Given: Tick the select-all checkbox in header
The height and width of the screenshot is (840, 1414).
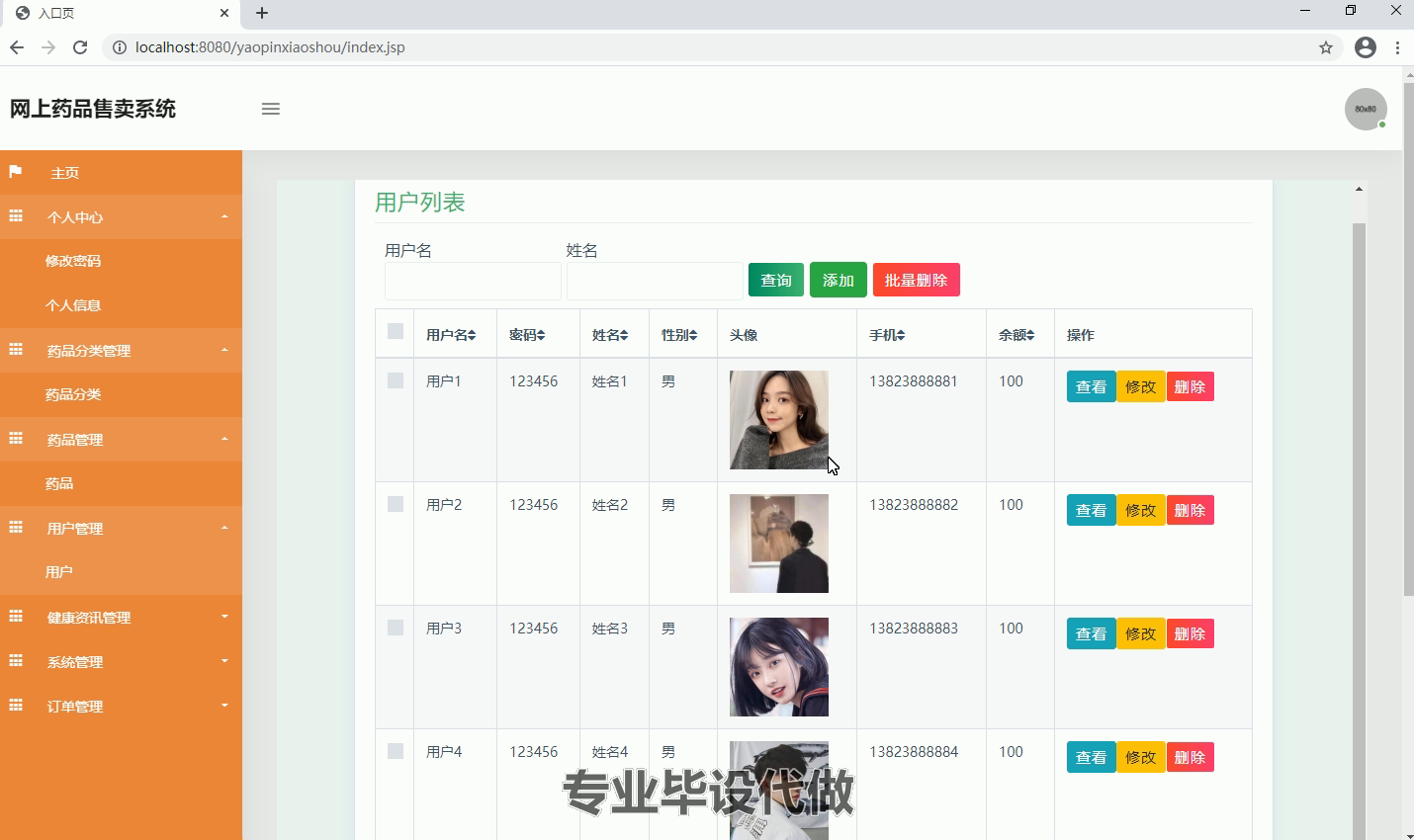Looking at the screenshot, I should pos(396,331).
